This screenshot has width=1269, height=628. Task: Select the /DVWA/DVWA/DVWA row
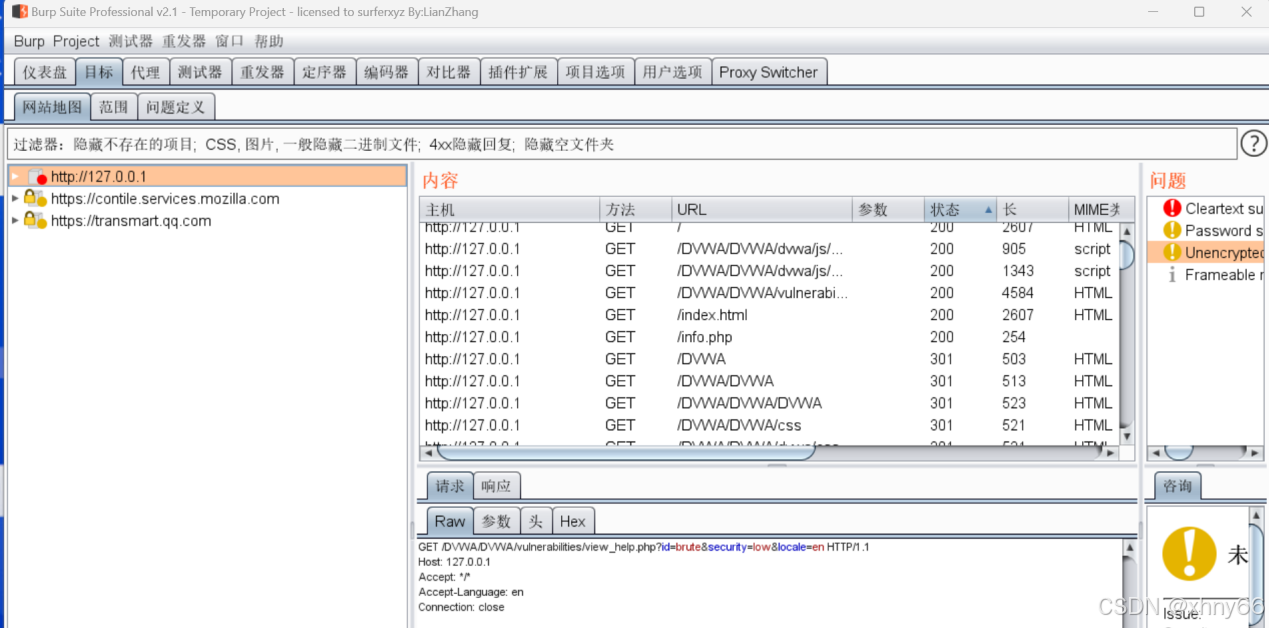769,403
